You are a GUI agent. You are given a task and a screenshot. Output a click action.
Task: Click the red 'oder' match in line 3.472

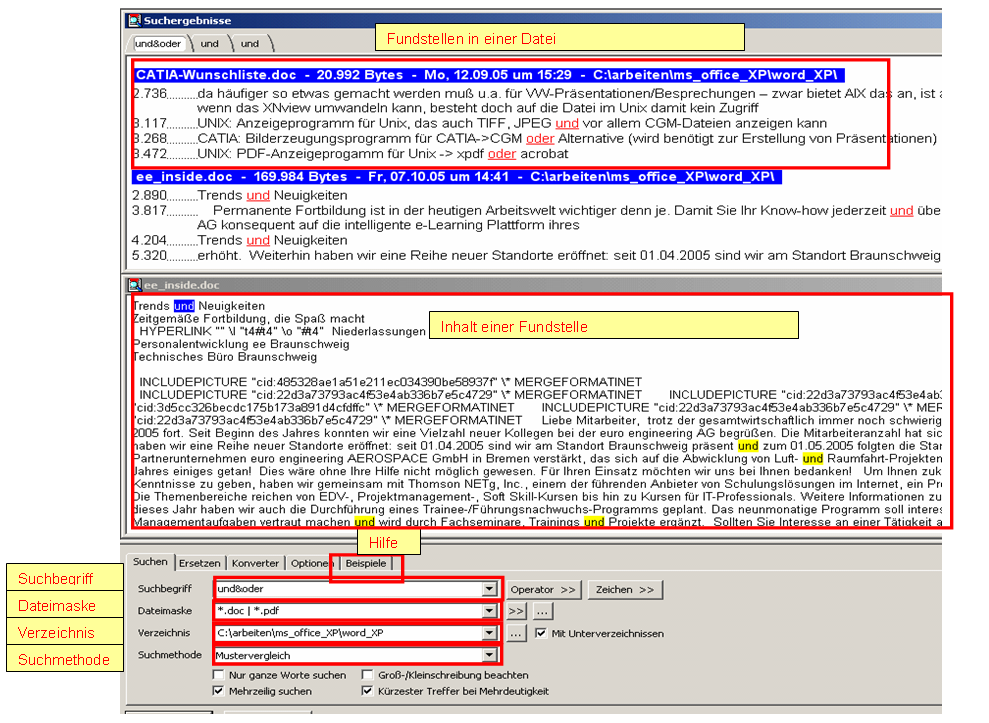[x=502, y=153]
